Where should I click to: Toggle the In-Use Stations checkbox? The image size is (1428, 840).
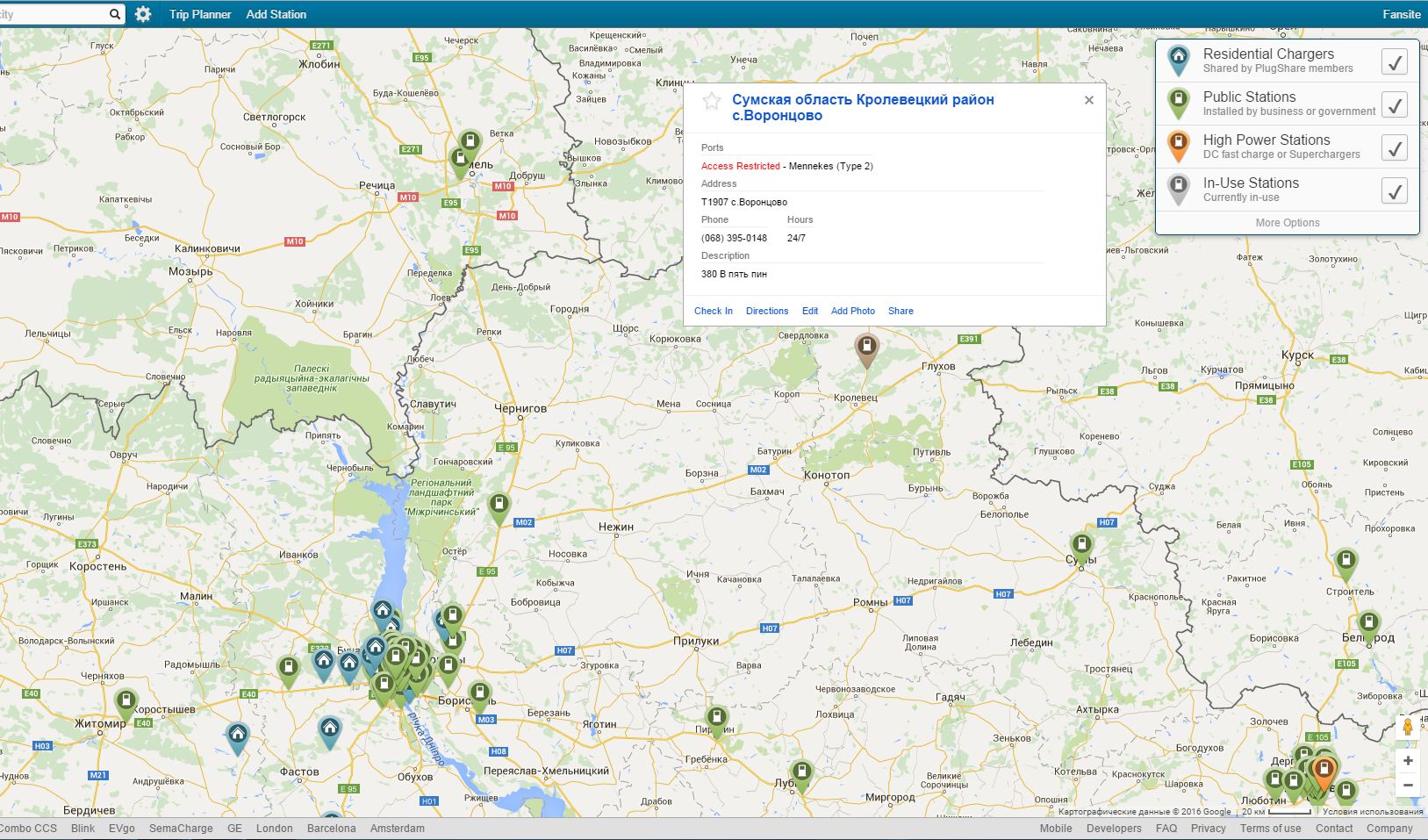1394,190
